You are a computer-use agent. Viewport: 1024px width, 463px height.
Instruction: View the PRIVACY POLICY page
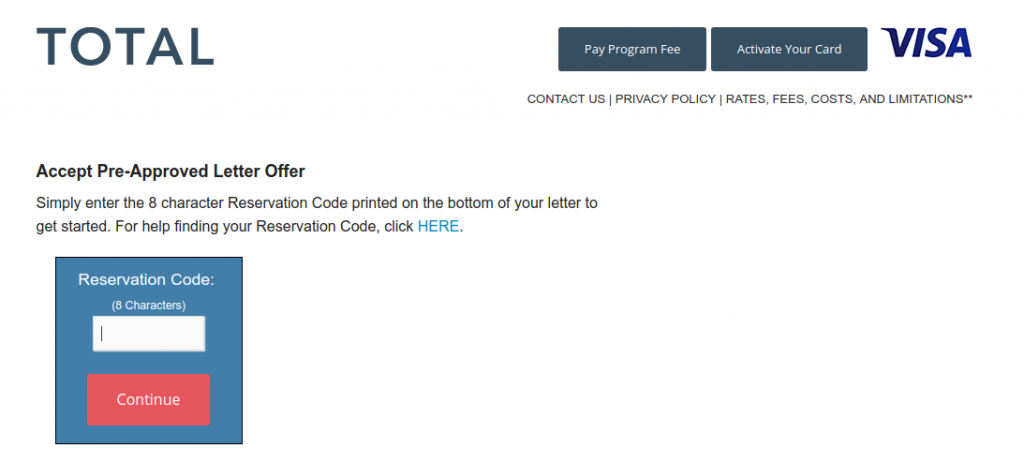click(x=665, y=99)
